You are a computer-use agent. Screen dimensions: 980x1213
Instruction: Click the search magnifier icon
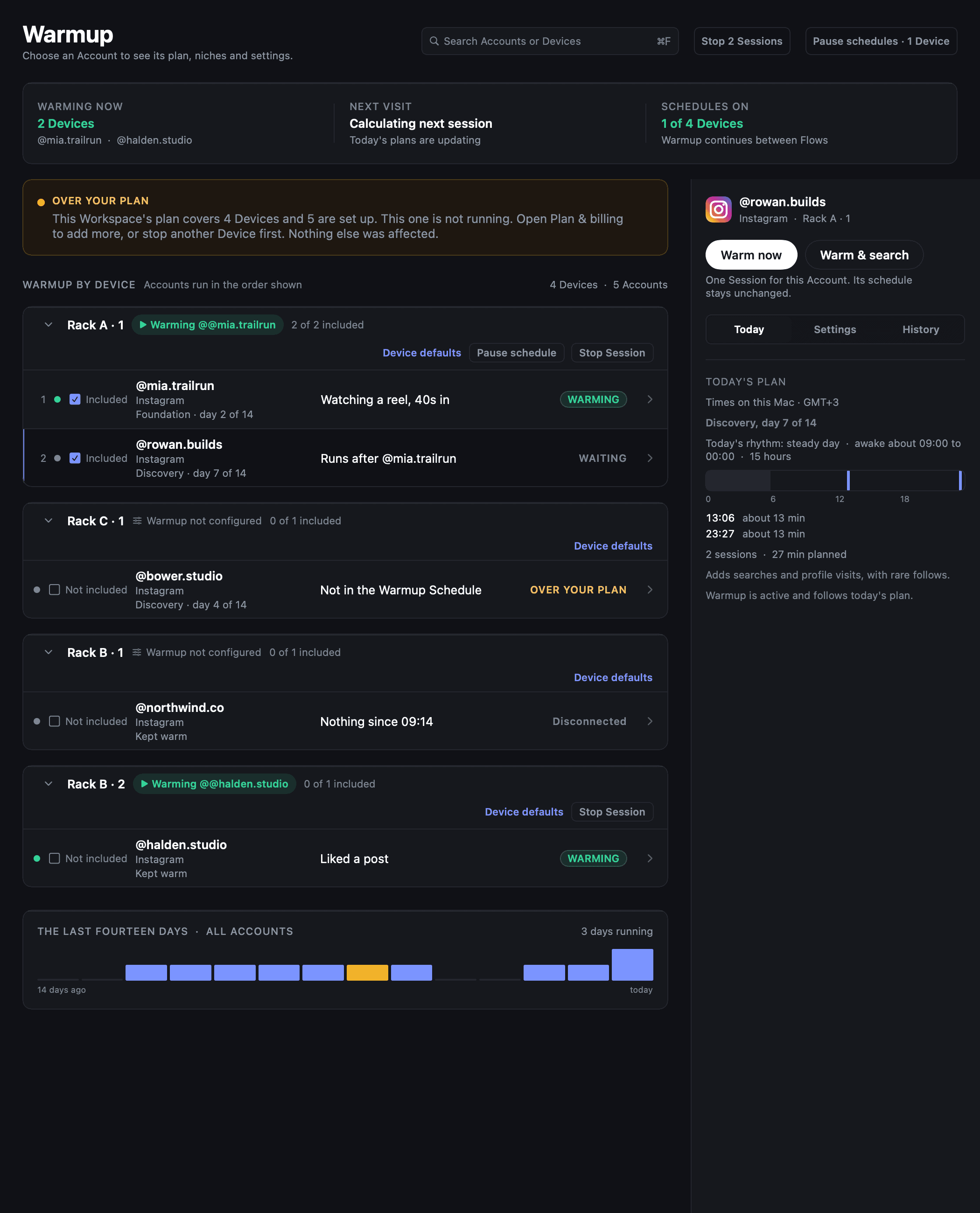(434, 41)
